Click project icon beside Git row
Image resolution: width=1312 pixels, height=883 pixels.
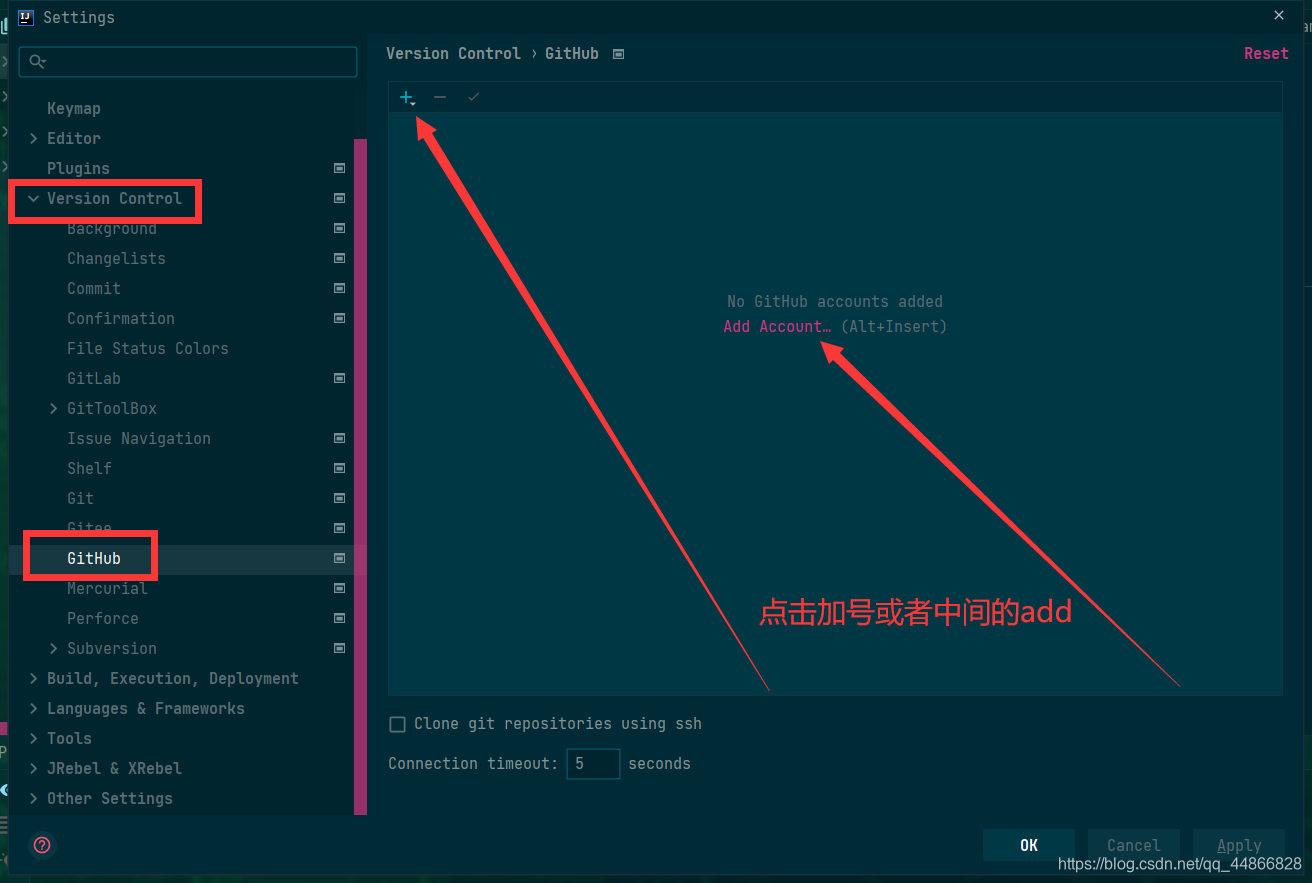[339, 498]
